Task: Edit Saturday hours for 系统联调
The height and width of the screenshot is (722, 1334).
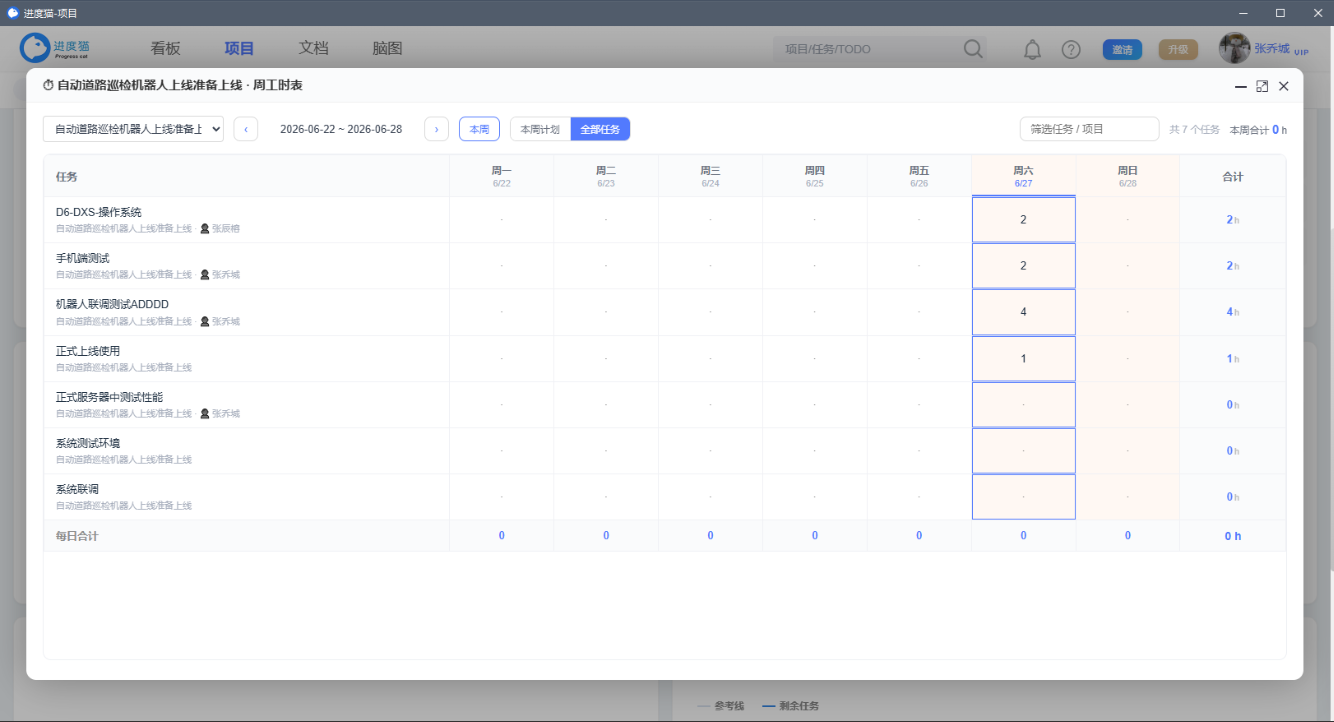Action: click(x=1024, y=496)
